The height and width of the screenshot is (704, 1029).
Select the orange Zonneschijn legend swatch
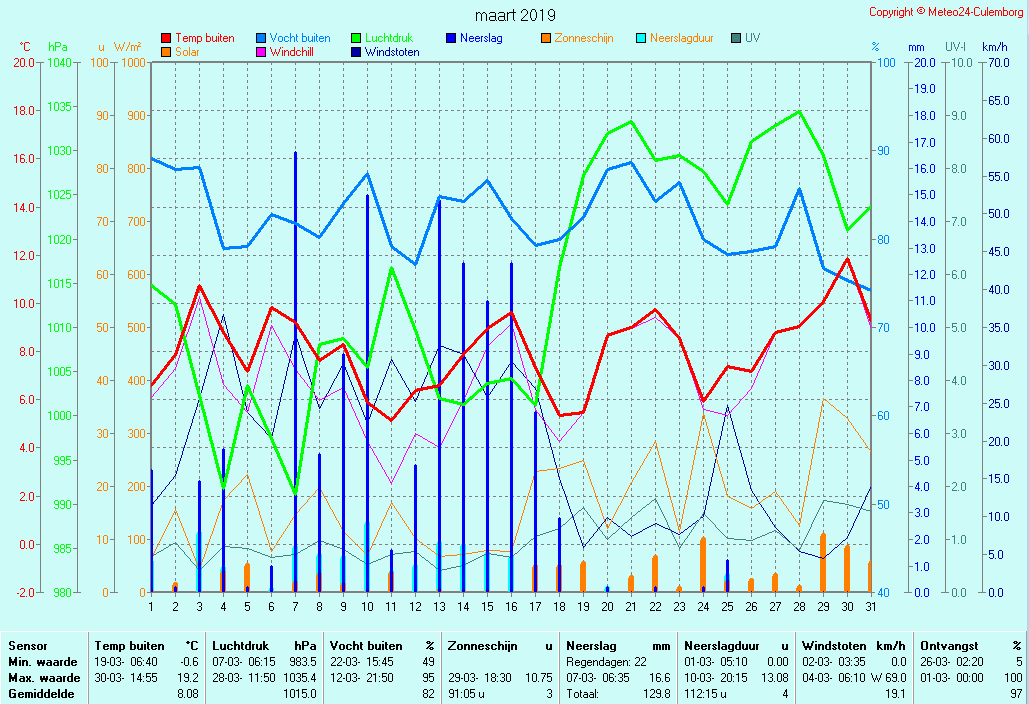545,38
